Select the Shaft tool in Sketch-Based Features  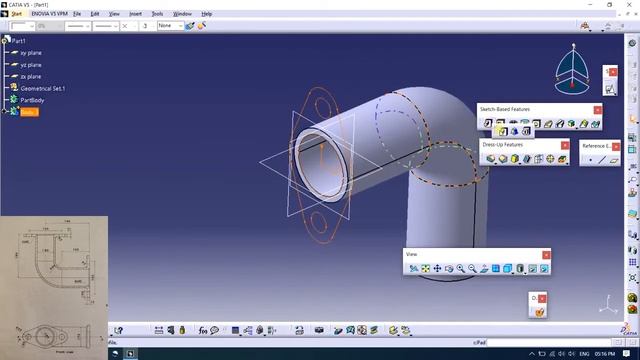[x=513, y=122]
